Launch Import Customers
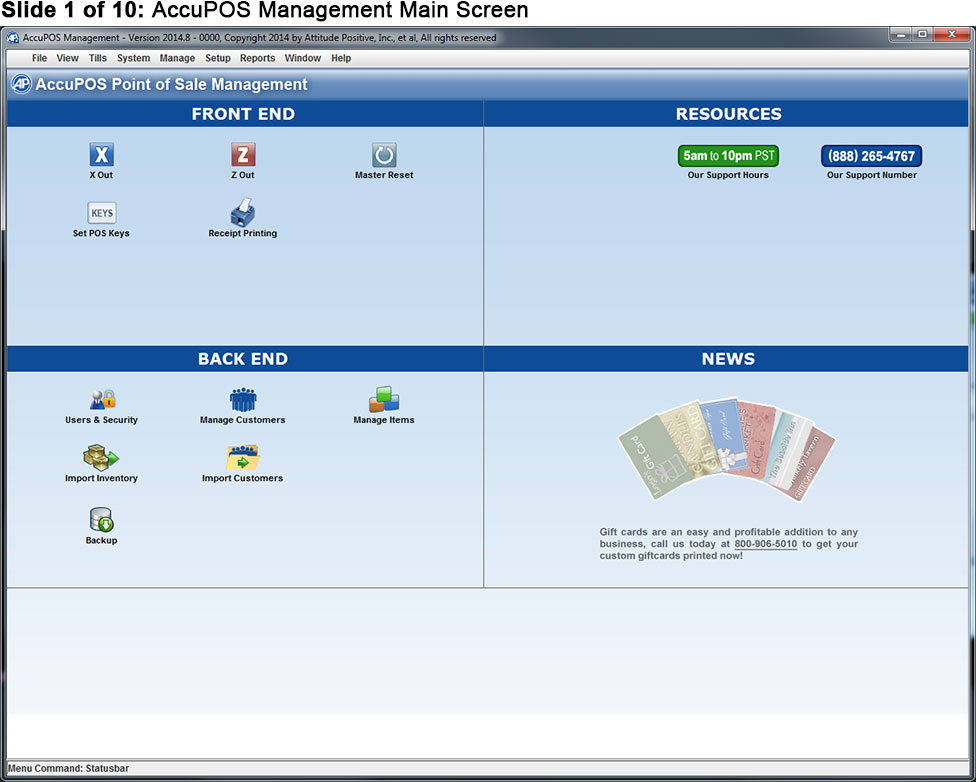 [243, 458]
